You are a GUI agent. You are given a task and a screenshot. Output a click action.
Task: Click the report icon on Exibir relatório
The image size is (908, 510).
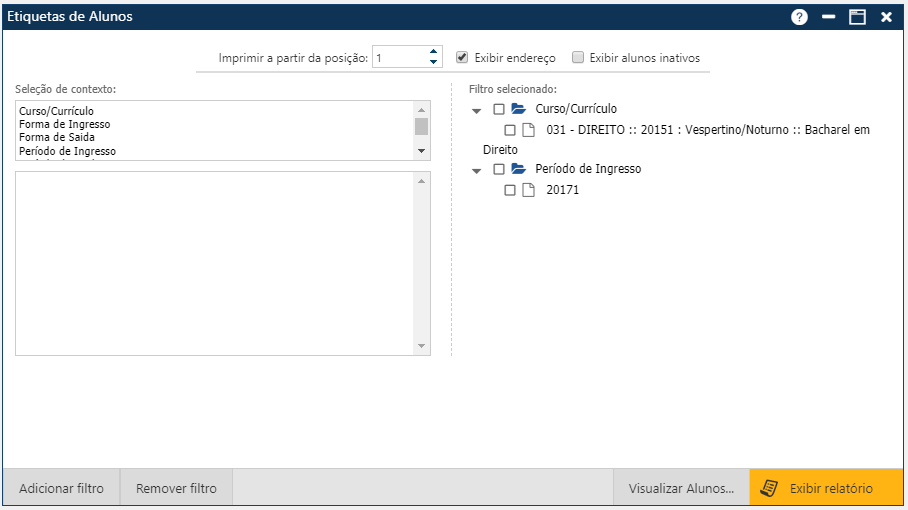[769, 489]
